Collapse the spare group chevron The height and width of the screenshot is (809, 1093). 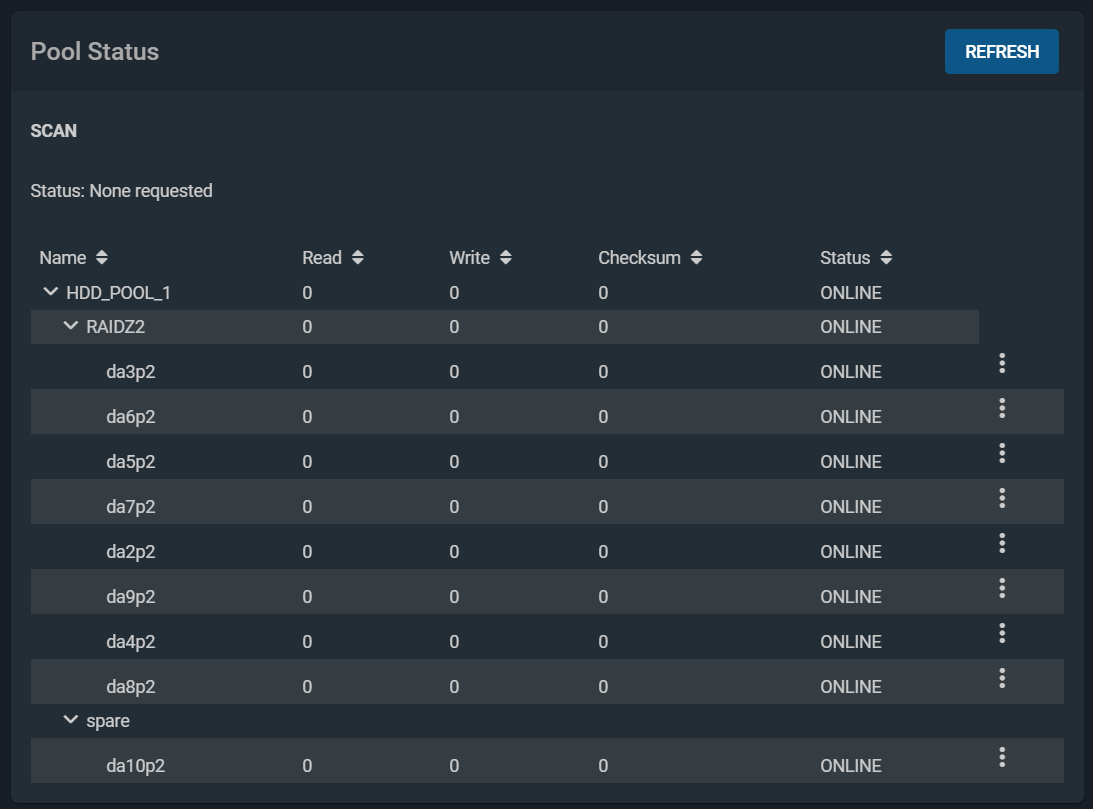pos(71,720)
